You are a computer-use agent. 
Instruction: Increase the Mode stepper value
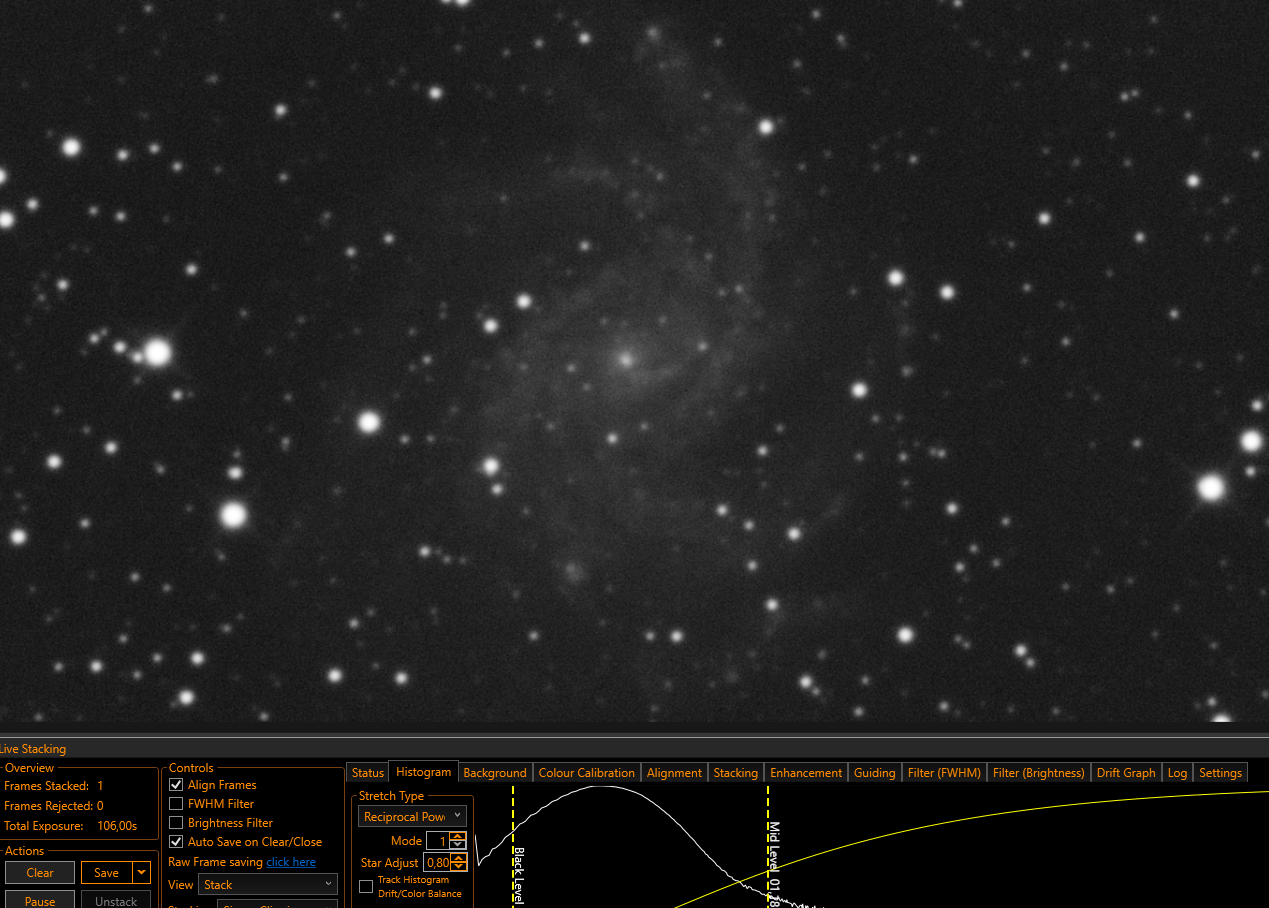point(458,837)
